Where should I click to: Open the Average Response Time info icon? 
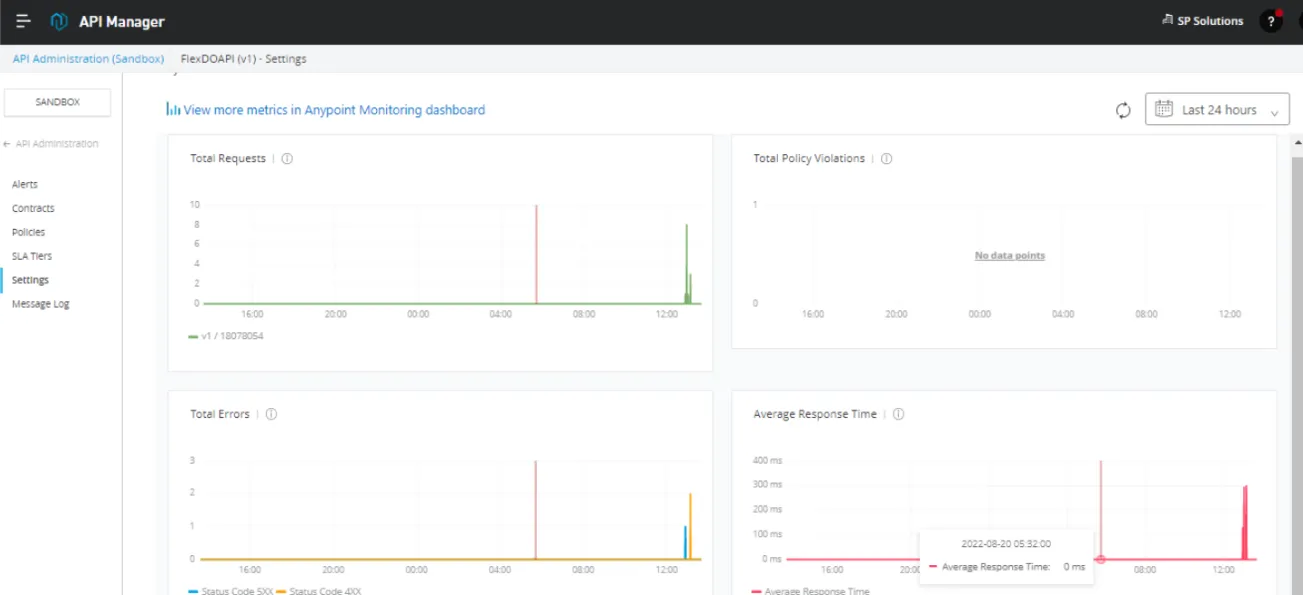[x=898, y=414]
